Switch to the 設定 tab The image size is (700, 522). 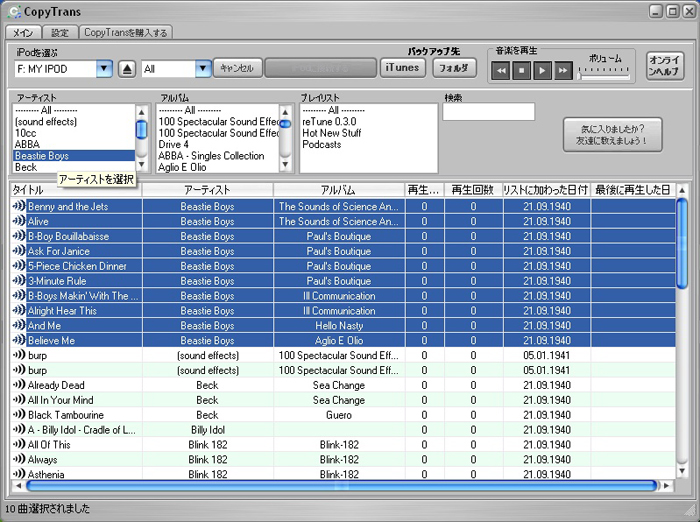coord(59,33)
